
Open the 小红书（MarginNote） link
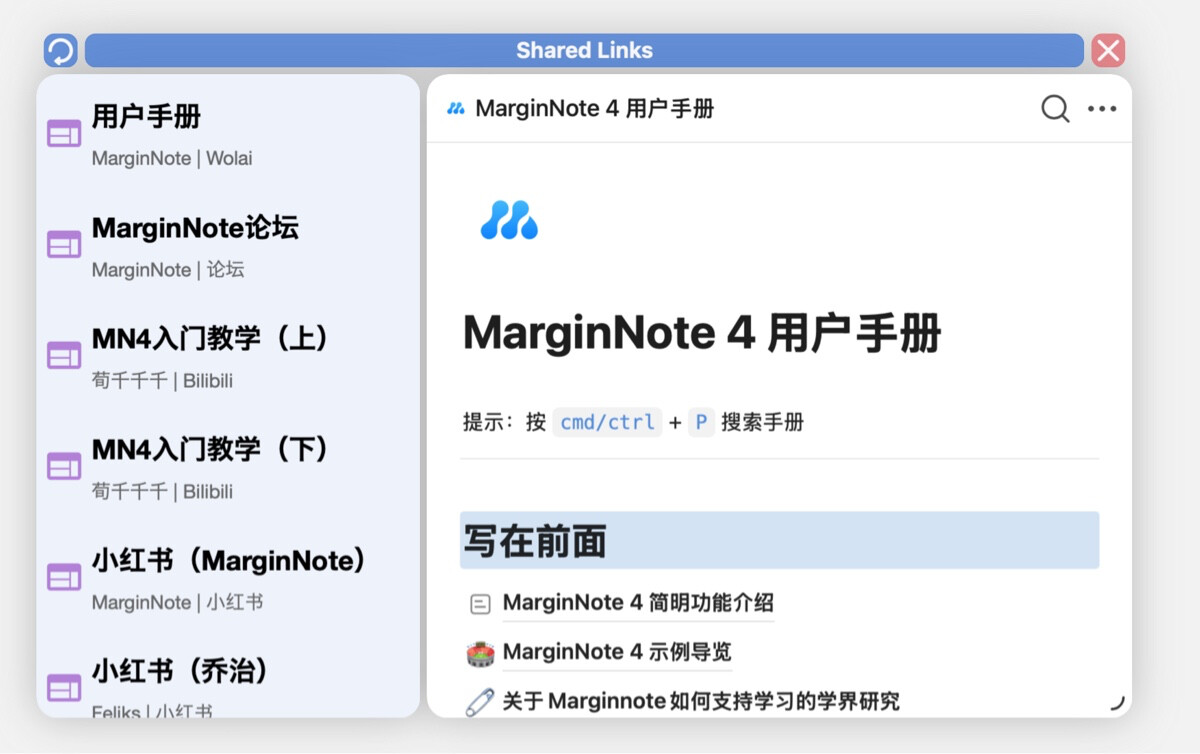(229, 561)
